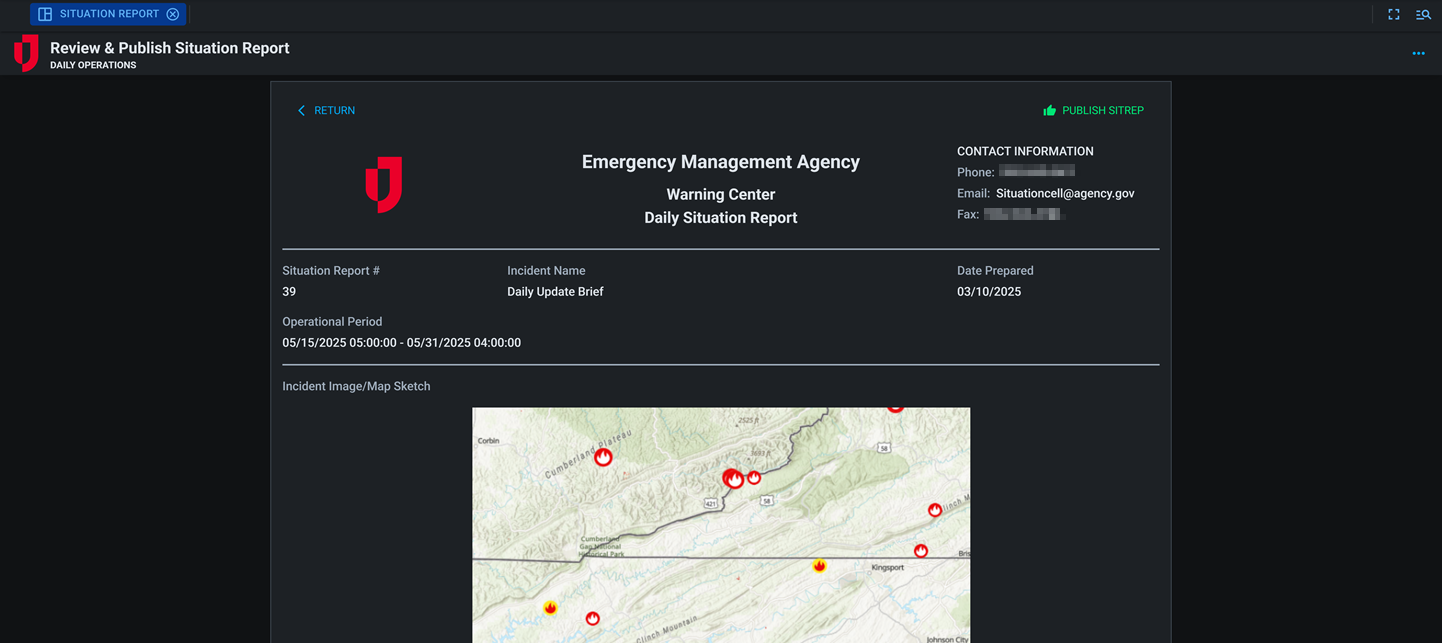This screenshot has width=1442, height=643.
Task: Select yellow fire marker at map's lower left
Action: [x=550, y=608]
